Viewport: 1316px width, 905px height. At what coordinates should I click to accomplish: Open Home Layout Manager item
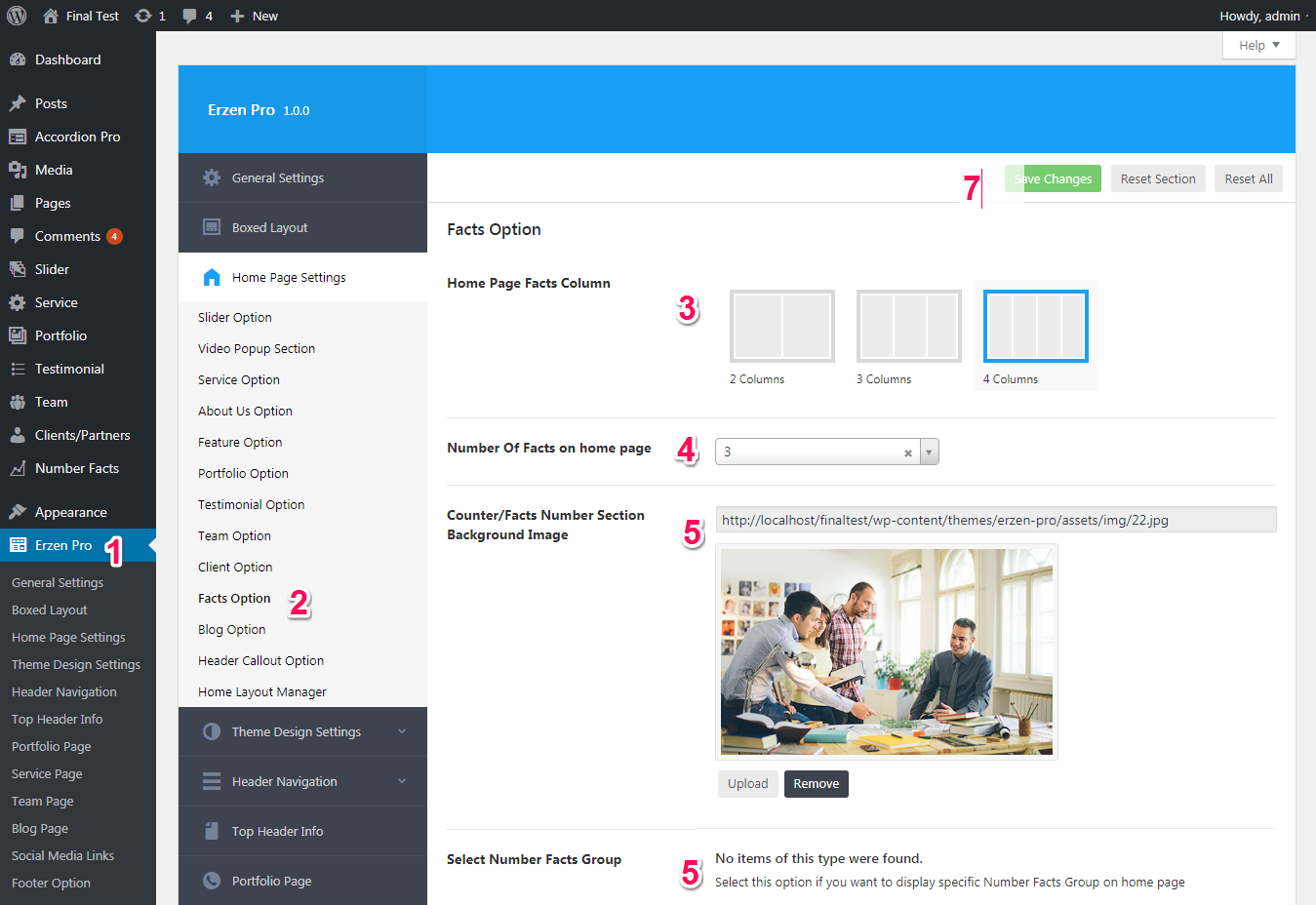tap(262, 691)
